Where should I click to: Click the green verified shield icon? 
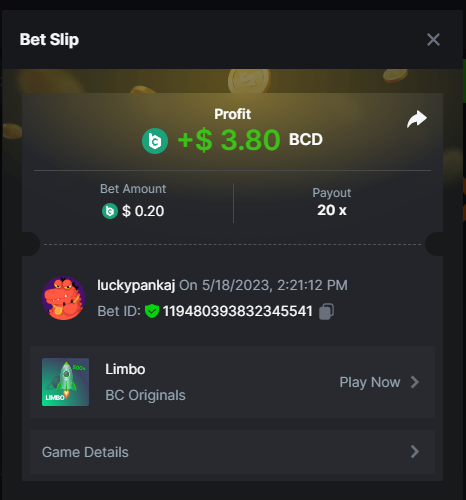[x=152, y=311]
